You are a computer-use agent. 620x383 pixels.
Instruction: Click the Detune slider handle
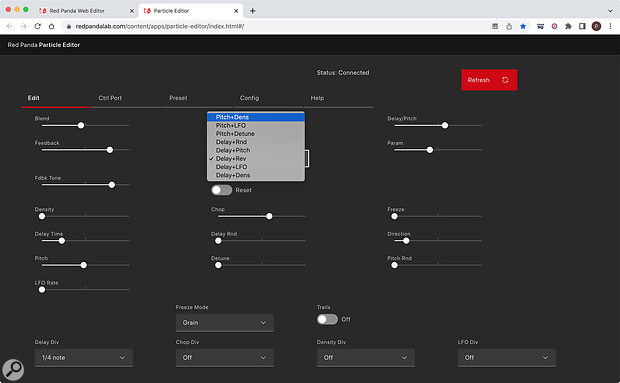(x=218, y=265)
